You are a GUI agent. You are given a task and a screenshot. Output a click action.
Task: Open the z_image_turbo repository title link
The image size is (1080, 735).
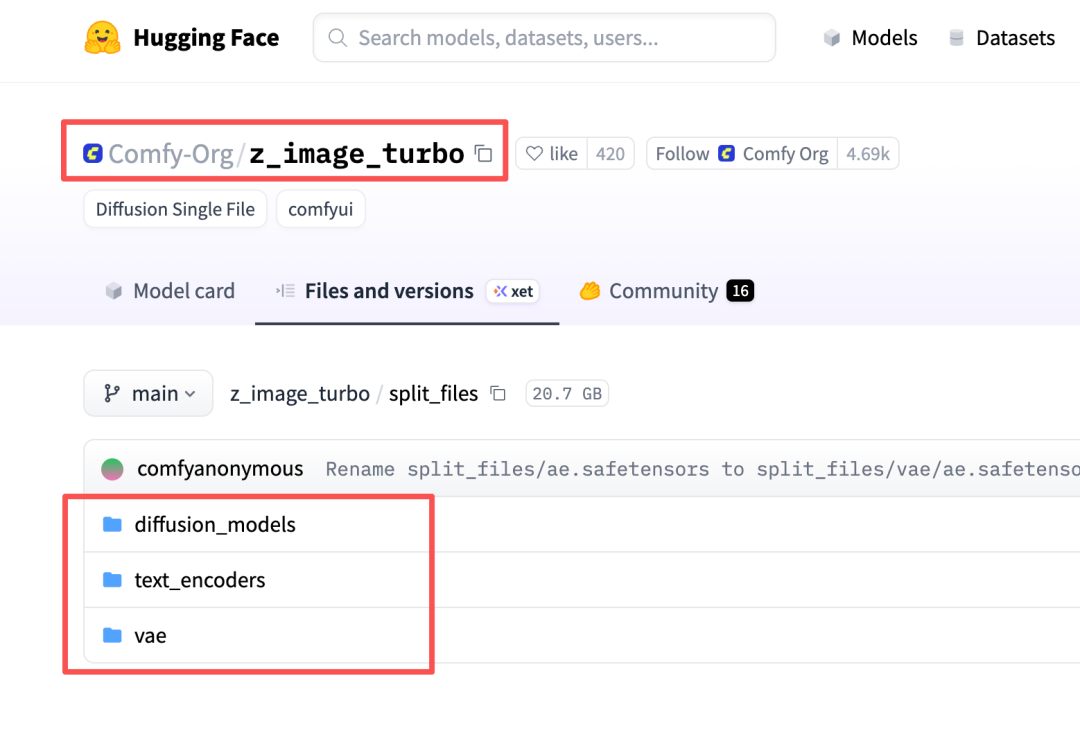click(357, 154)
